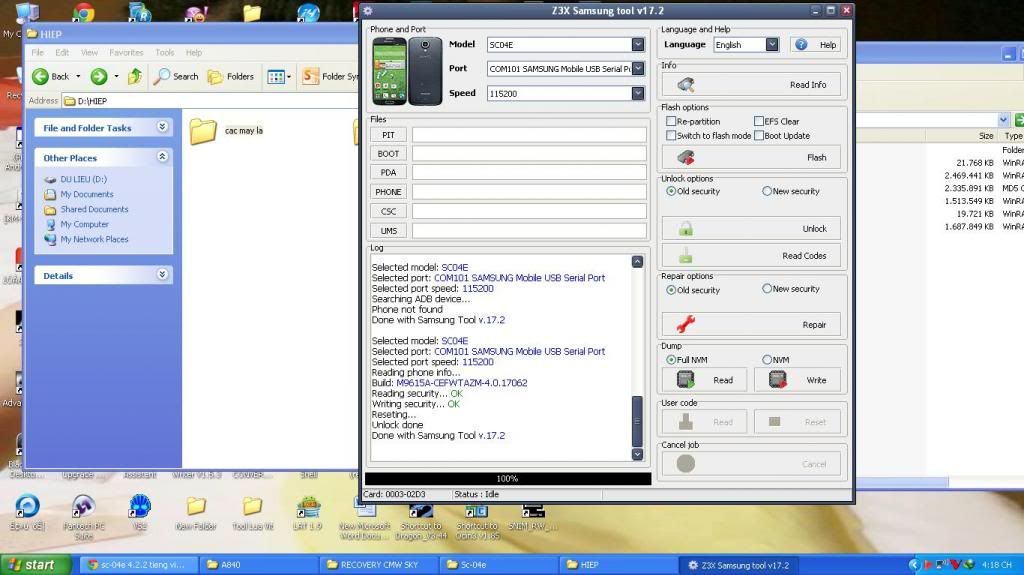1024x575 pixels.
Task: Open the Language dropdown showing English
Action: [772, 44]
